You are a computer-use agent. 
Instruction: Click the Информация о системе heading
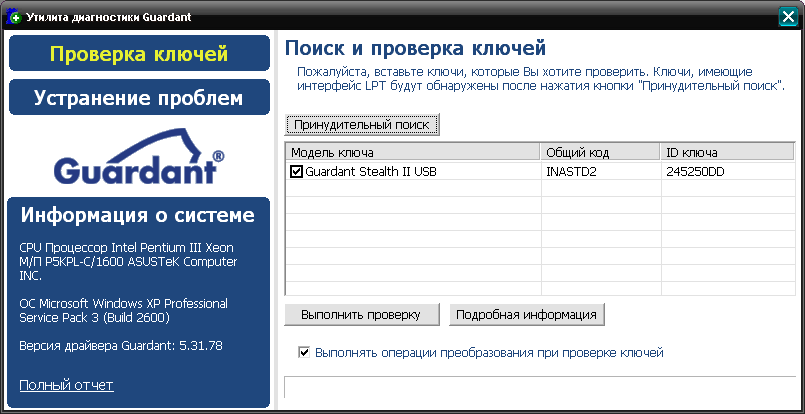coord(138,215)
